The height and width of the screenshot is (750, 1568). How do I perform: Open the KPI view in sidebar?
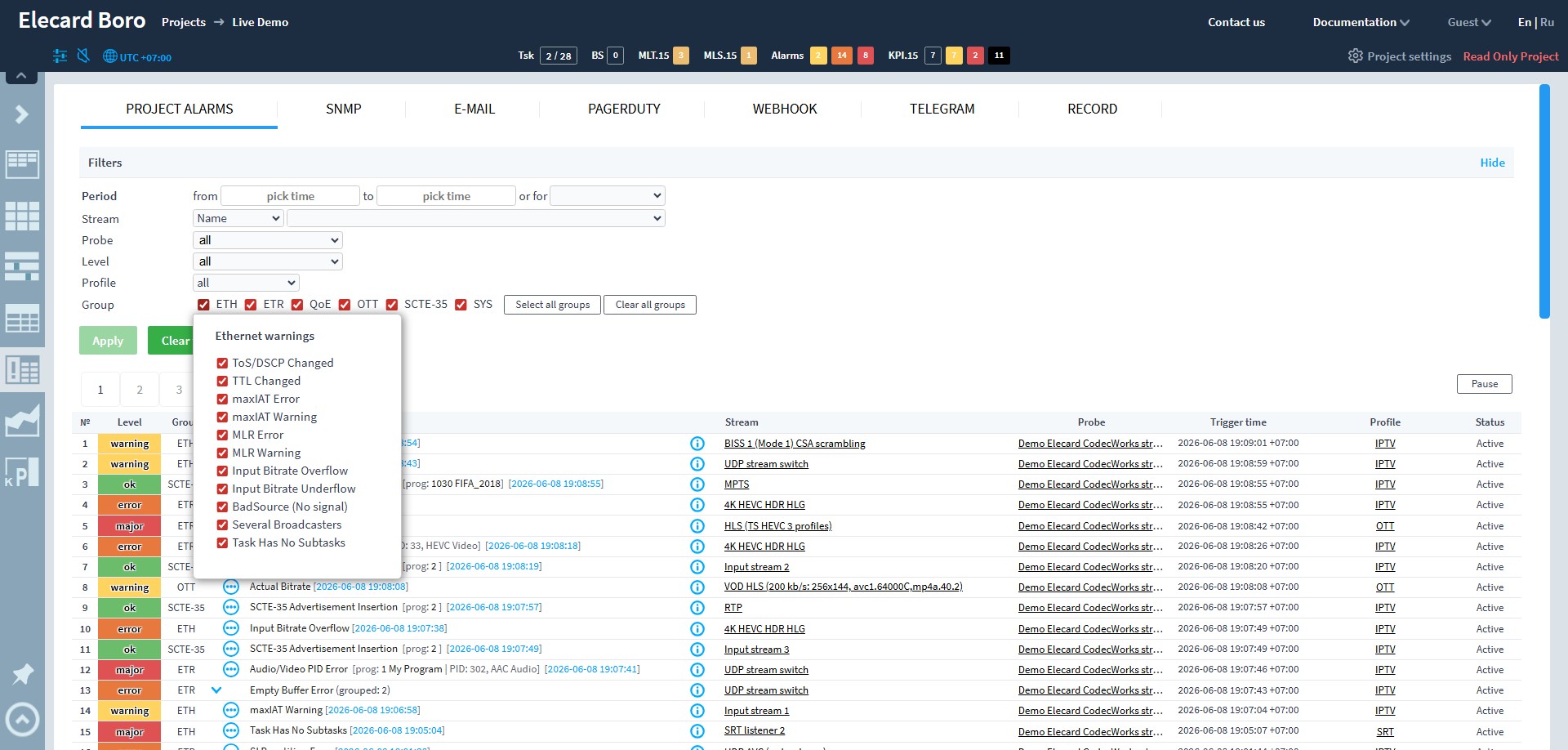(x=22, y=472)
